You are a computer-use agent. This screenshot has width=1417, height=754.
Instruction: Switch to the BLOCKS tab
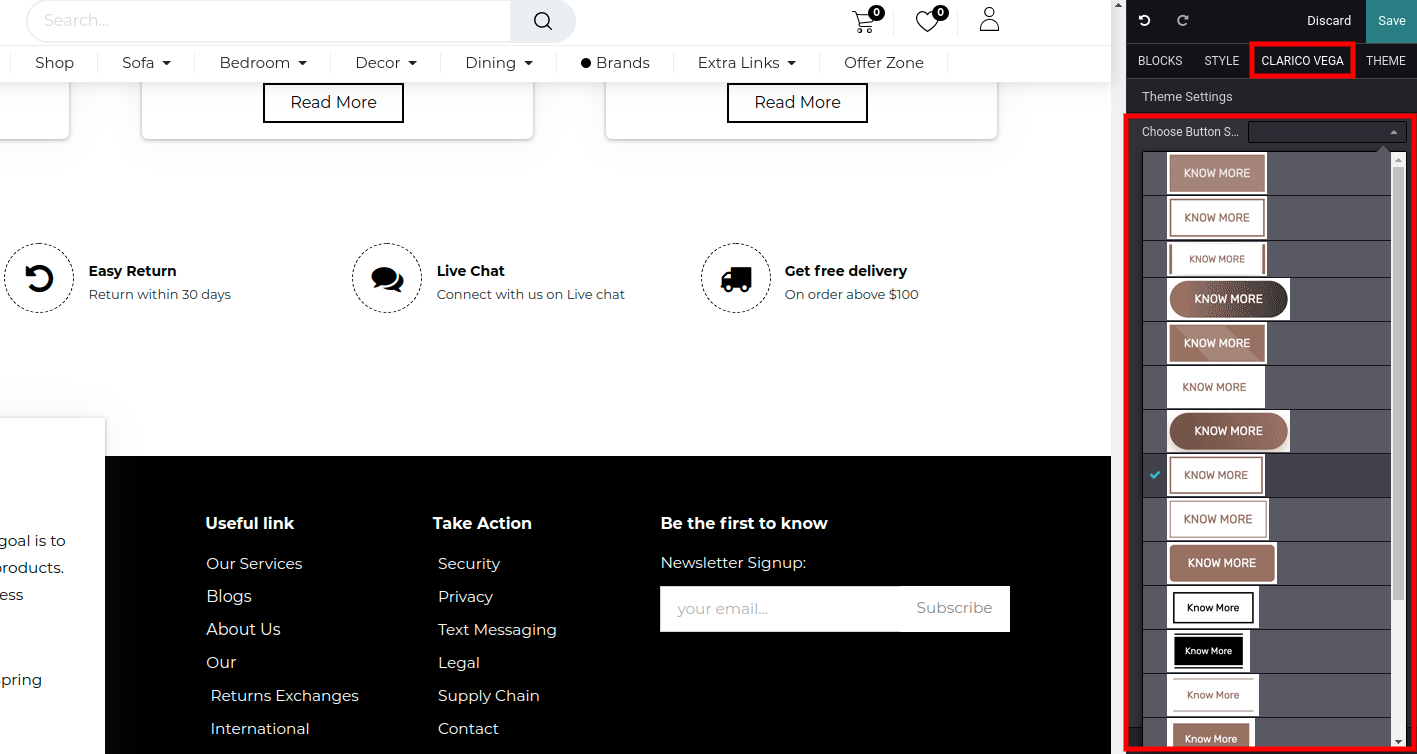[x=1160, y=61]
